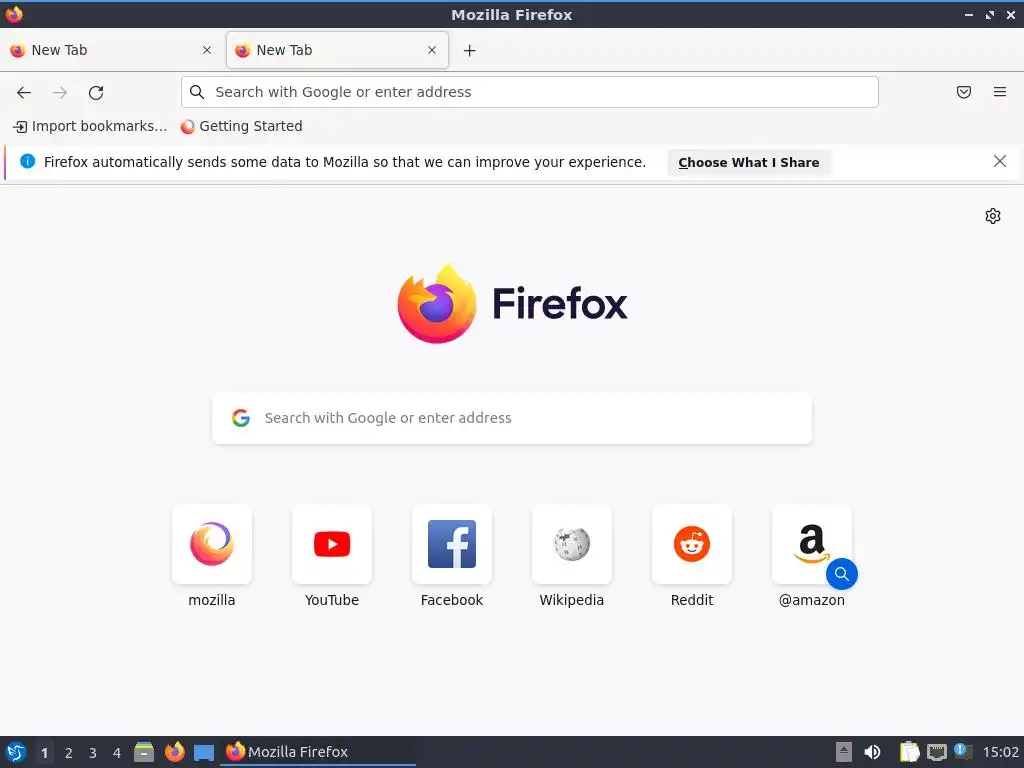
Task: Close the first New Tab
Action: tap(207, 50)
